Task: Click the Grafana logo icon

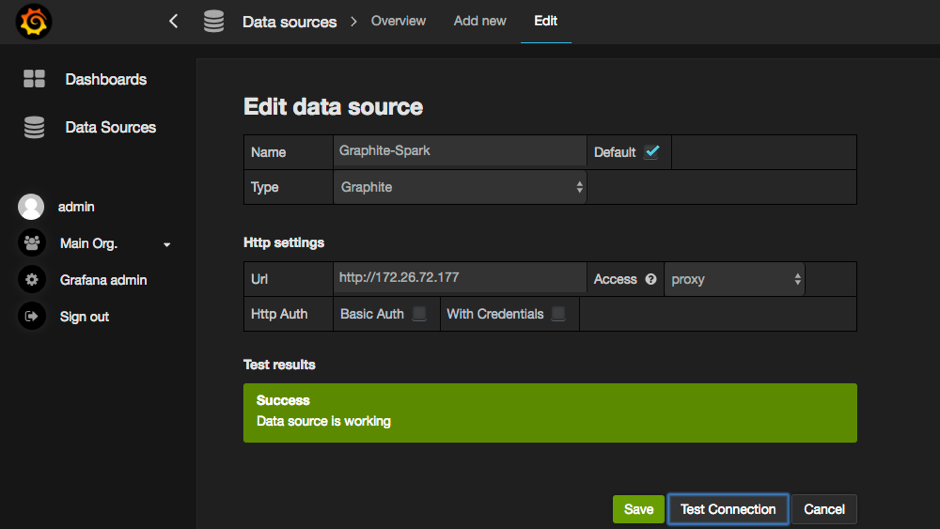Action: pyautogui.click(x=34, y=22)
